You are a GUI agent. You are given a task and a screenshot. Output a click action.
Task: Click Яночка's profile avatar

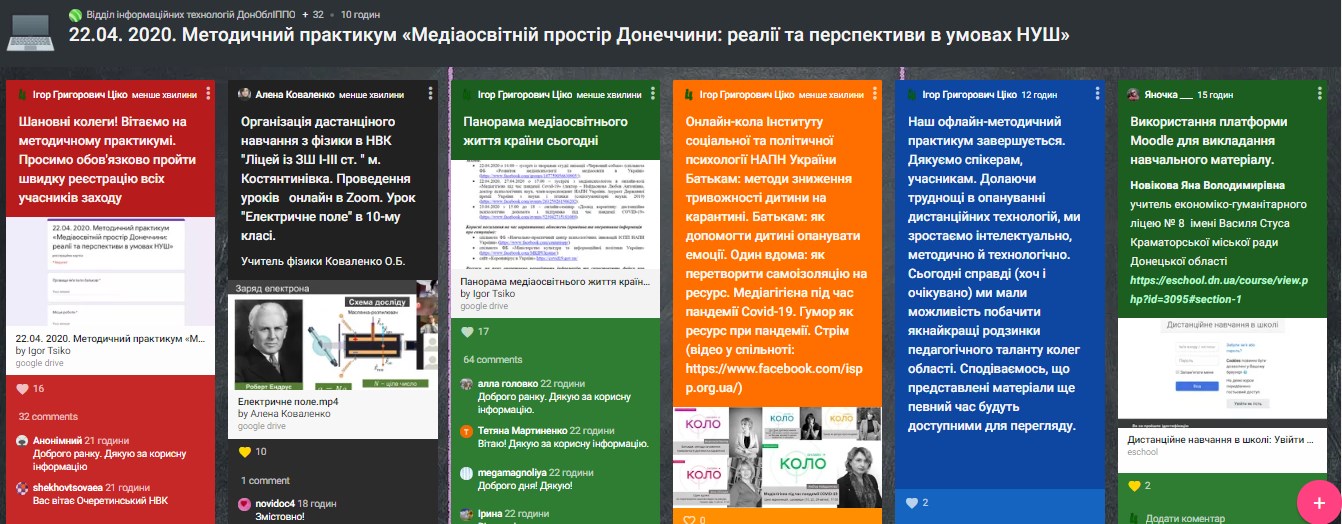tap(1133, 94)
